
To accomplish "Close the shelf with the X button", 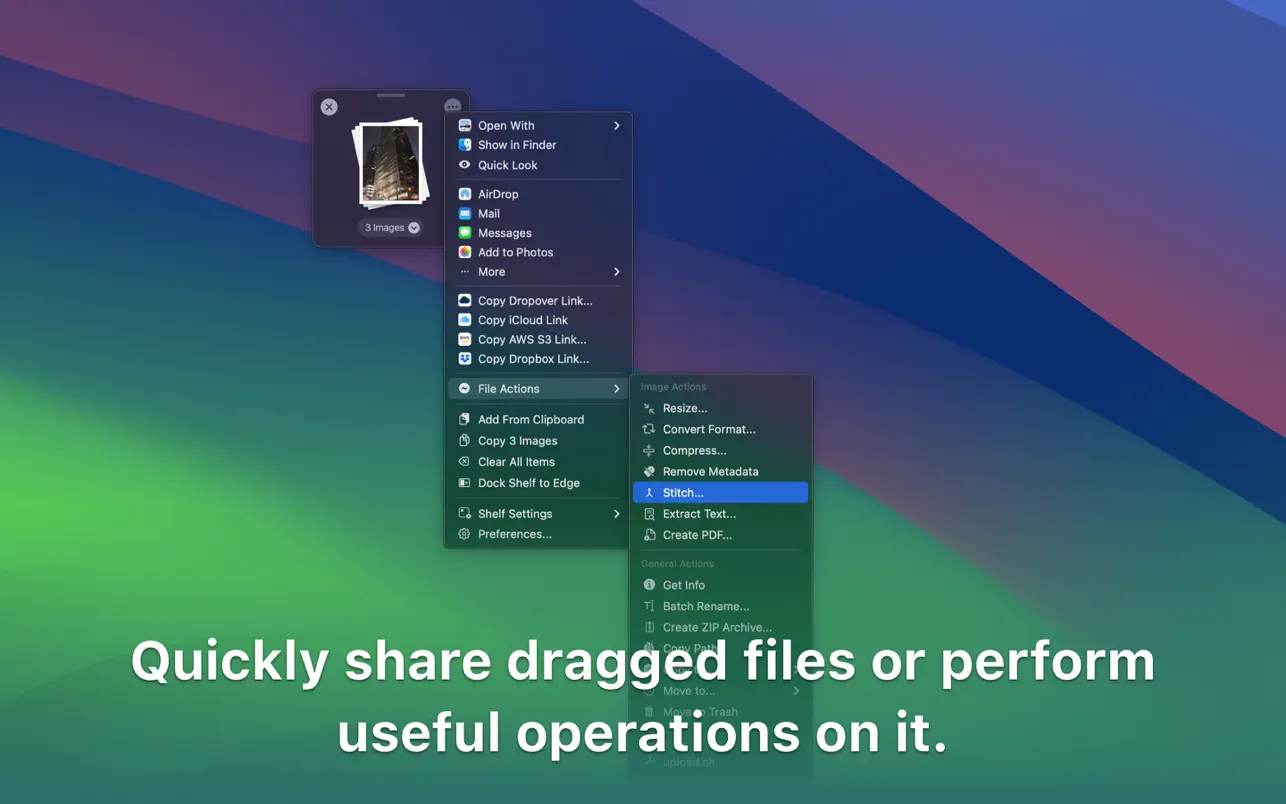I will point(329,107).
